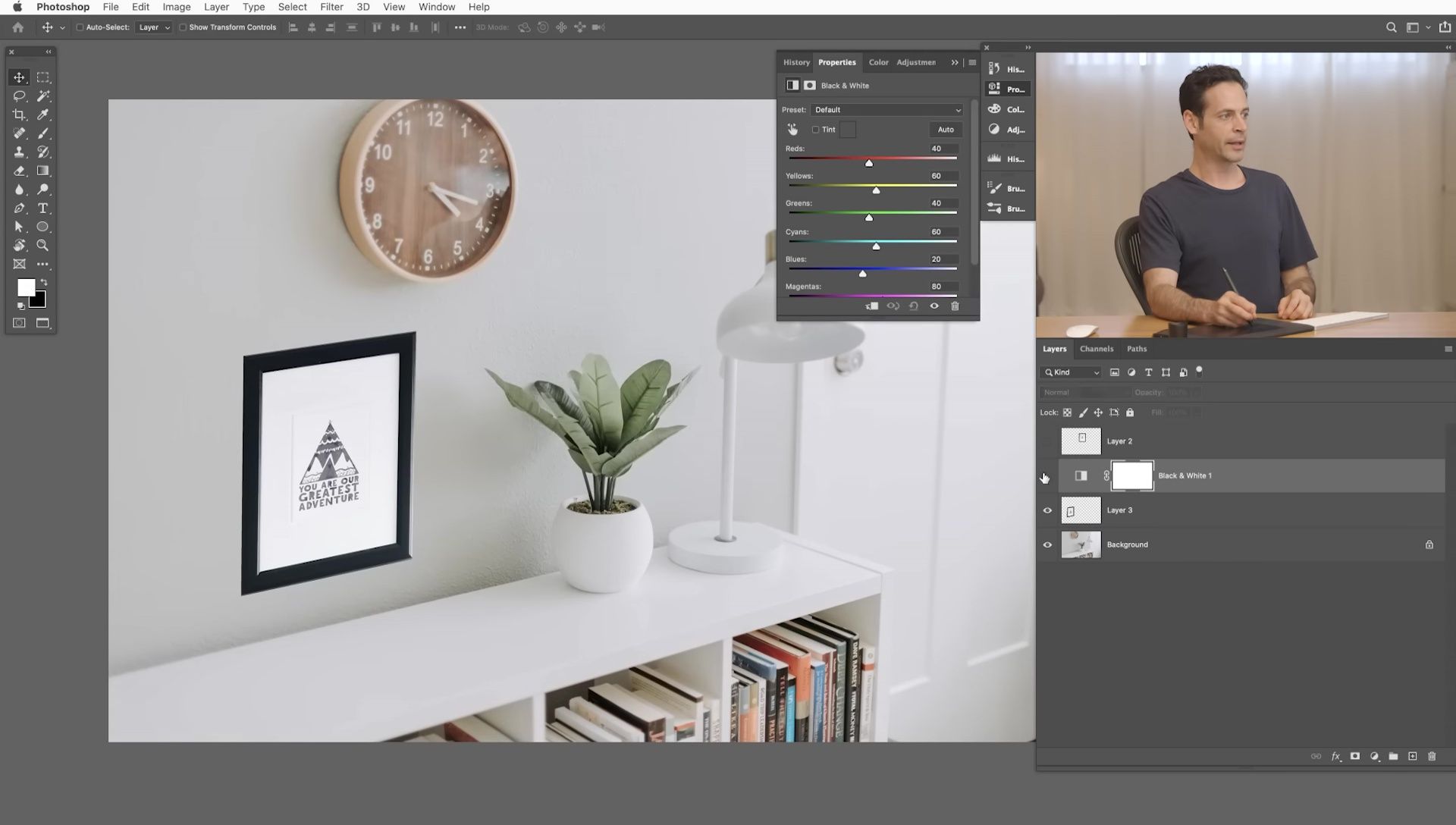Image resolution: width=1456 pixels, height=825 pixels.
Task: Open collapsed Adj... panel button
Action: (x=1007, y=130)
